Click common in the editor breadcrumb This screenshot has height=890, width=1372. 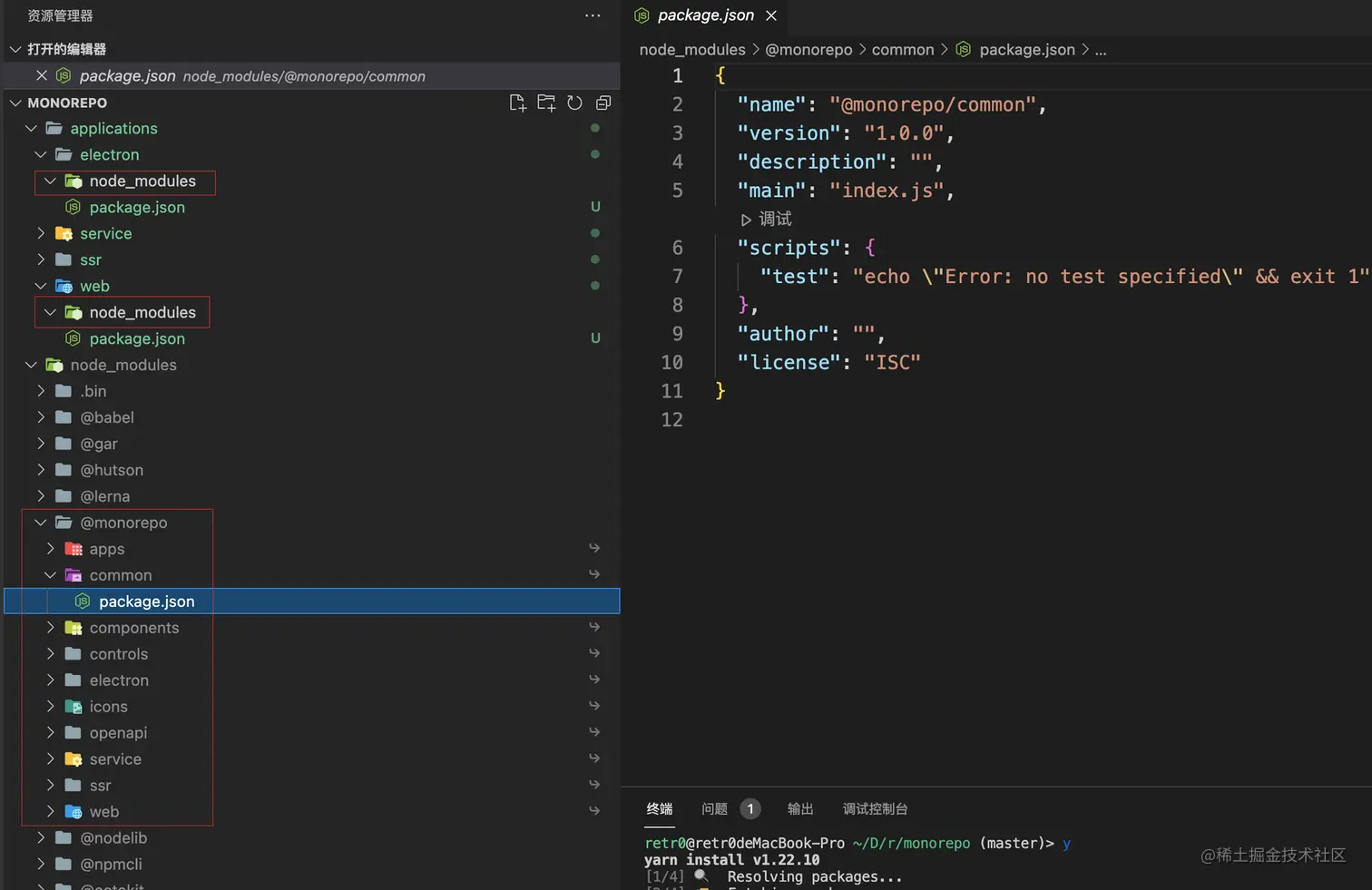(x=903, y=49)
